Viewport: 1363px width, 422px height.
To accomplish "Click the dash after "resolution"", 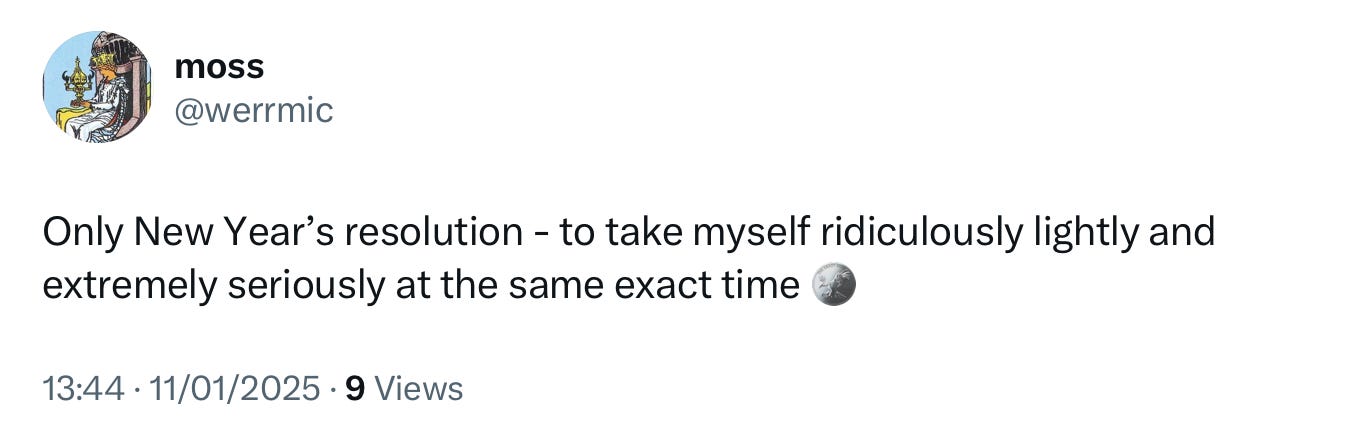I will pos(541,233).
